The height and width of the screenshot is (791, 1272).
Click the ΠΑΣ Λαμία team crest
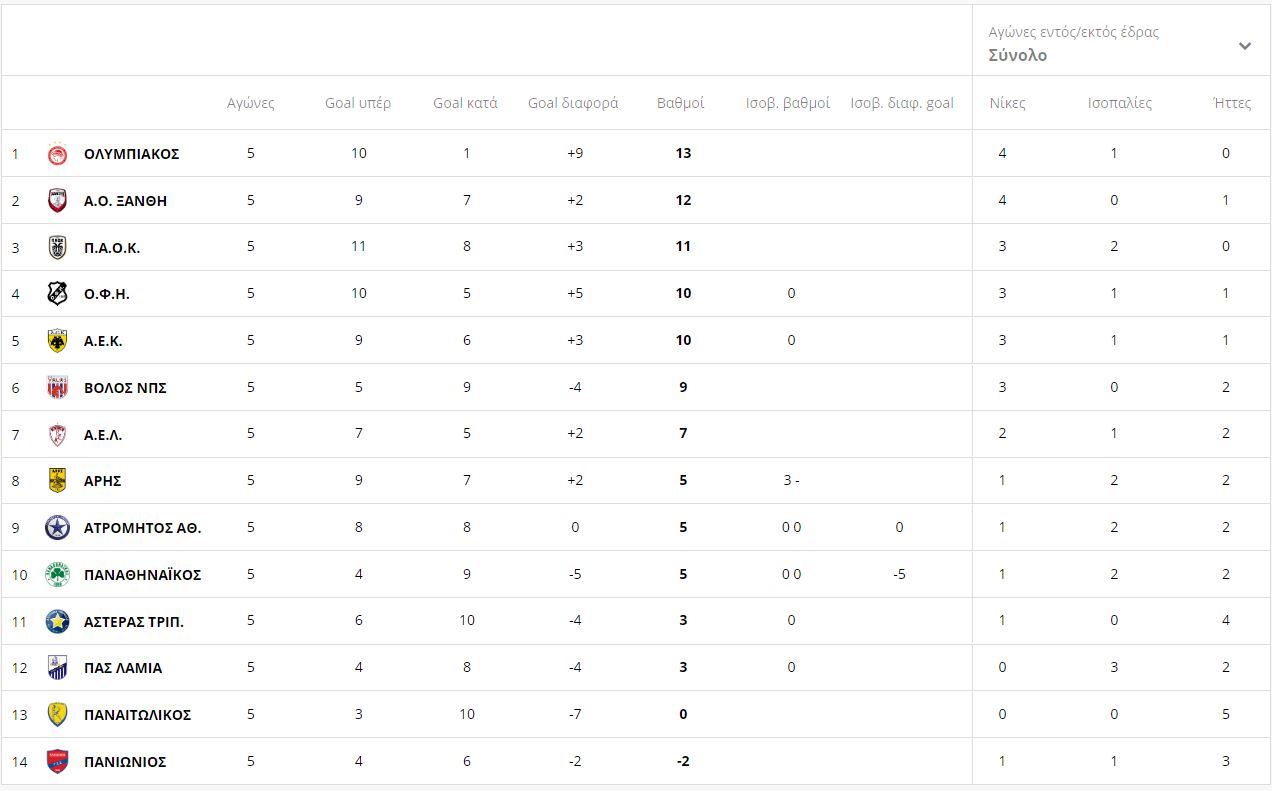pos(58,668)
